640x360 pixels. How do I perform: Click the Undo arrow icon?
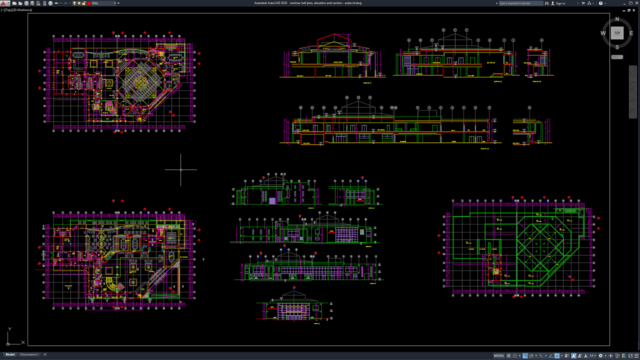click(57, 3)
